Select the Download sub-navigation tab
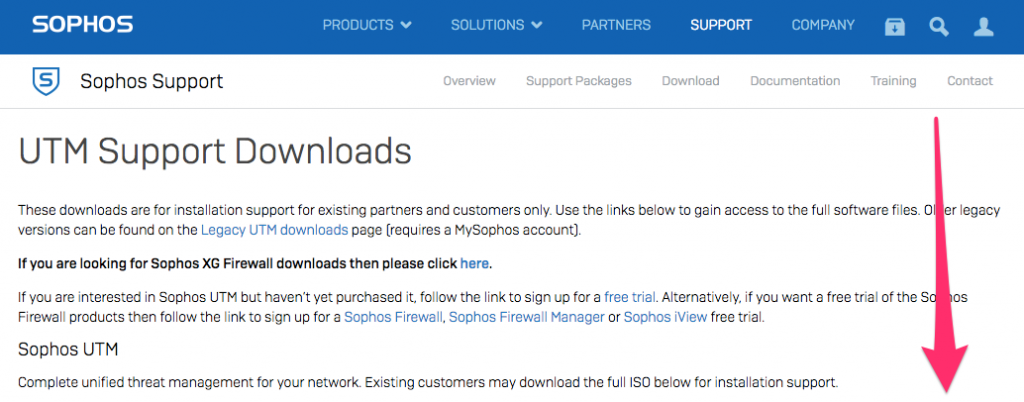Viewport: 1024px width, 402px height. (690, 81)
